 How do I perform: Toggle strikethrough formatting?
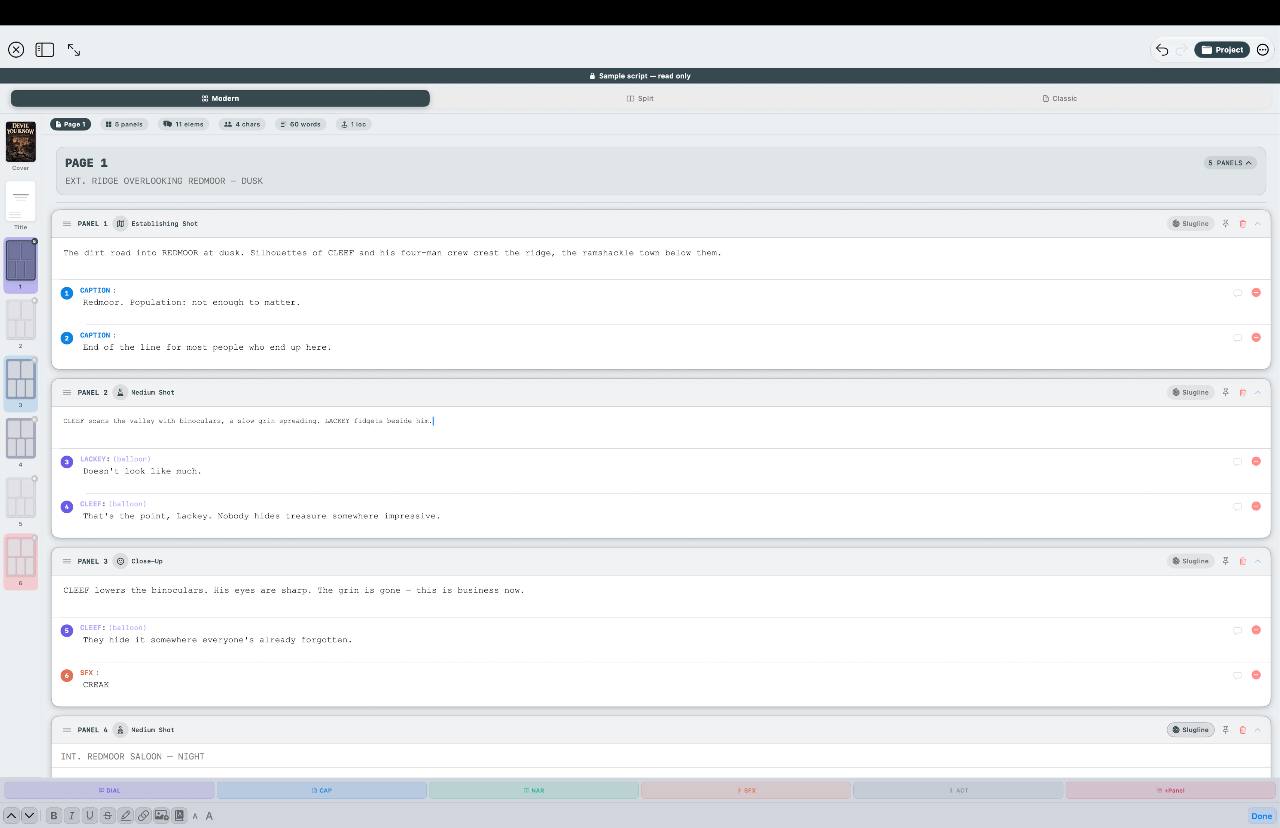(108, 816)
